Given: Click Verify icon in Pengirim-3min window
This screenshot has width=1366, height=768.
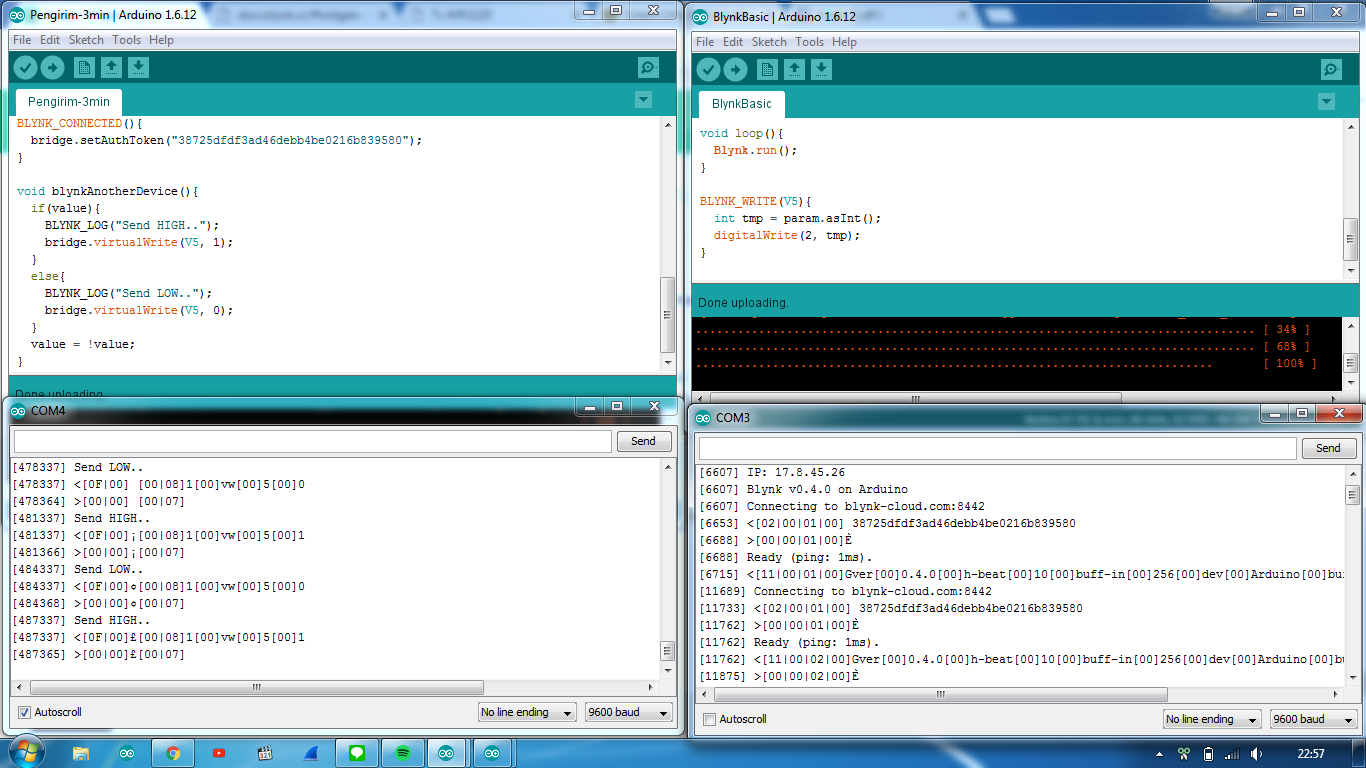Looking at the screenshot, I should tap(25, 67).
